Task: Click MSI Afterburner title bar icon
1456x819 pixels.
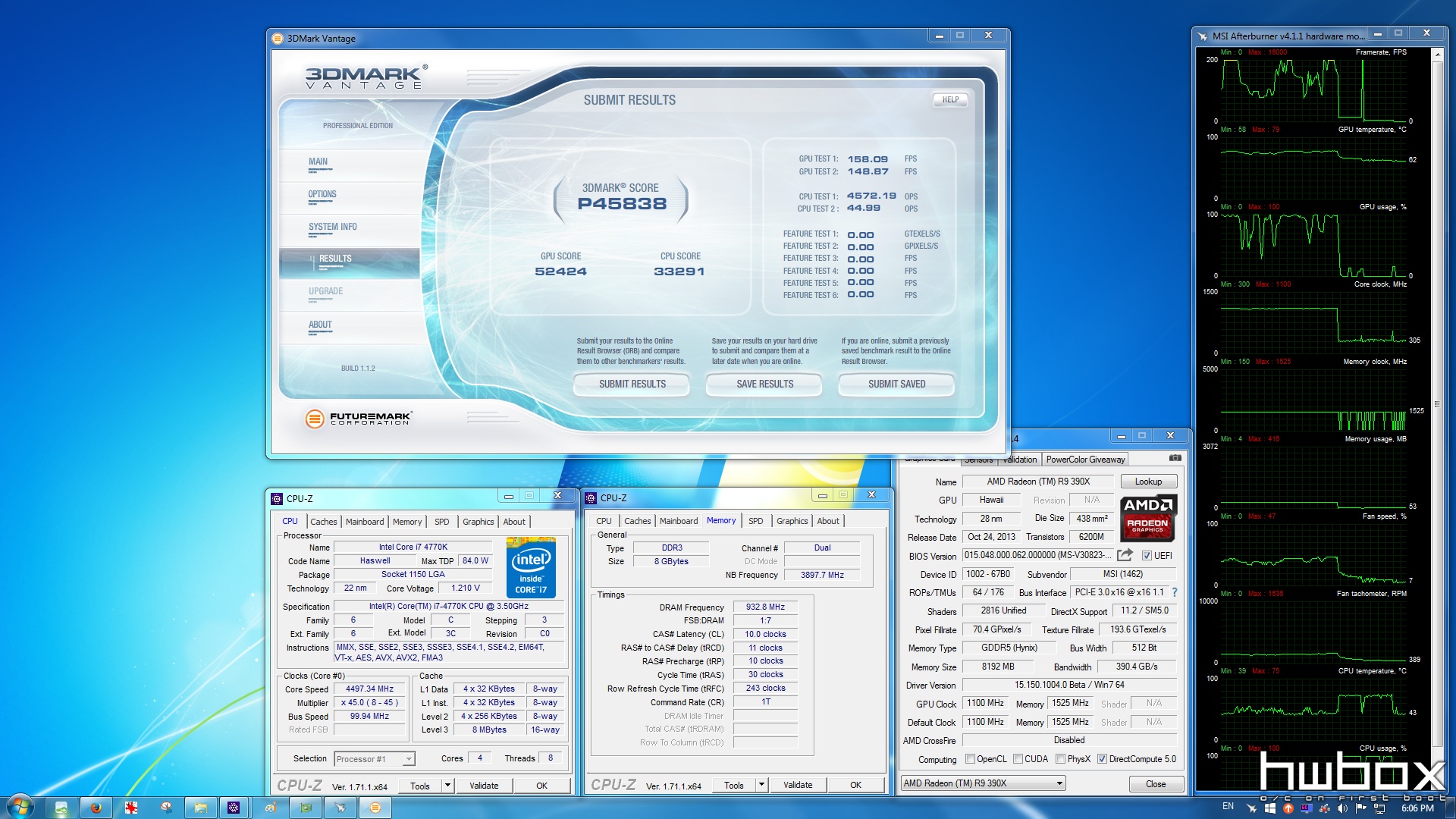Action: pos(1202,36)
